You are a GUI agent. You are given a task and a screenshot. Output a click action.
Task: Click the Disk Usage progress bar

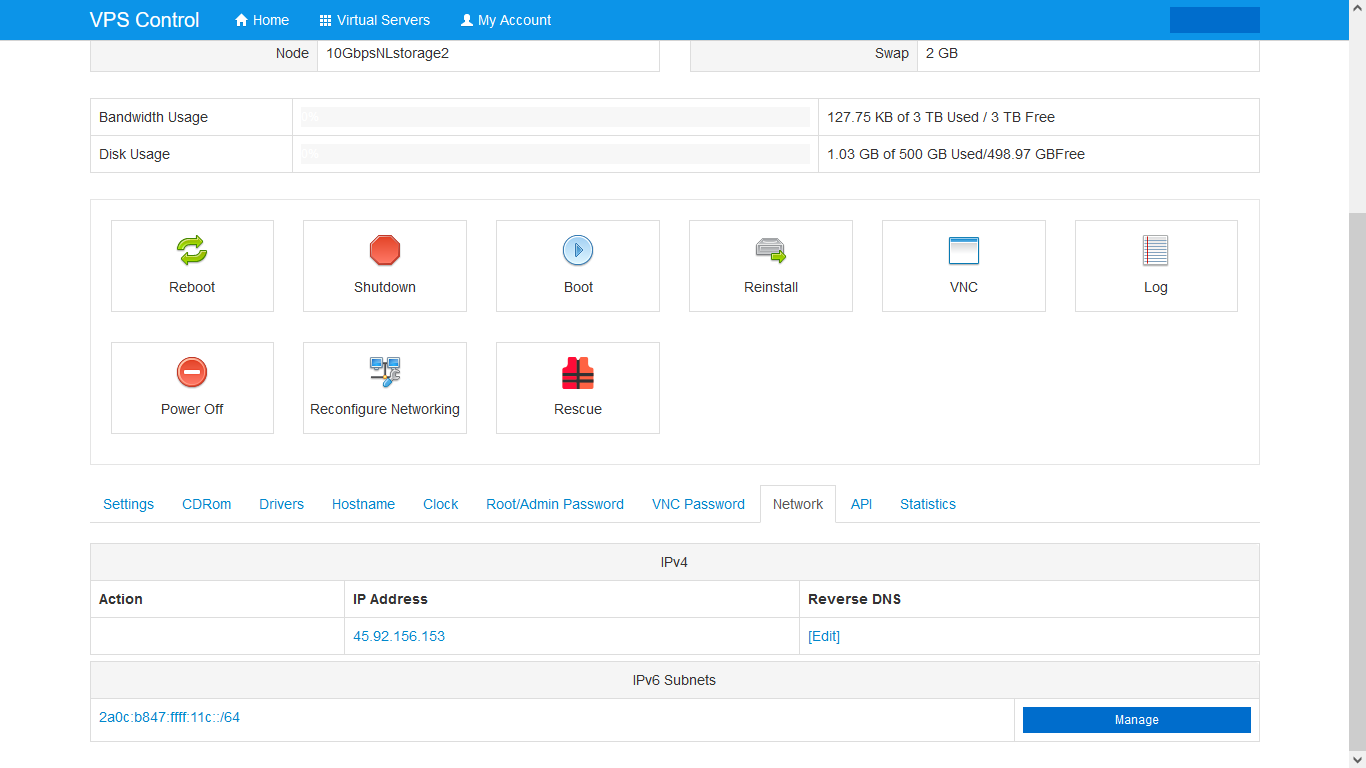pyautogui.click(x=555, y=154)
